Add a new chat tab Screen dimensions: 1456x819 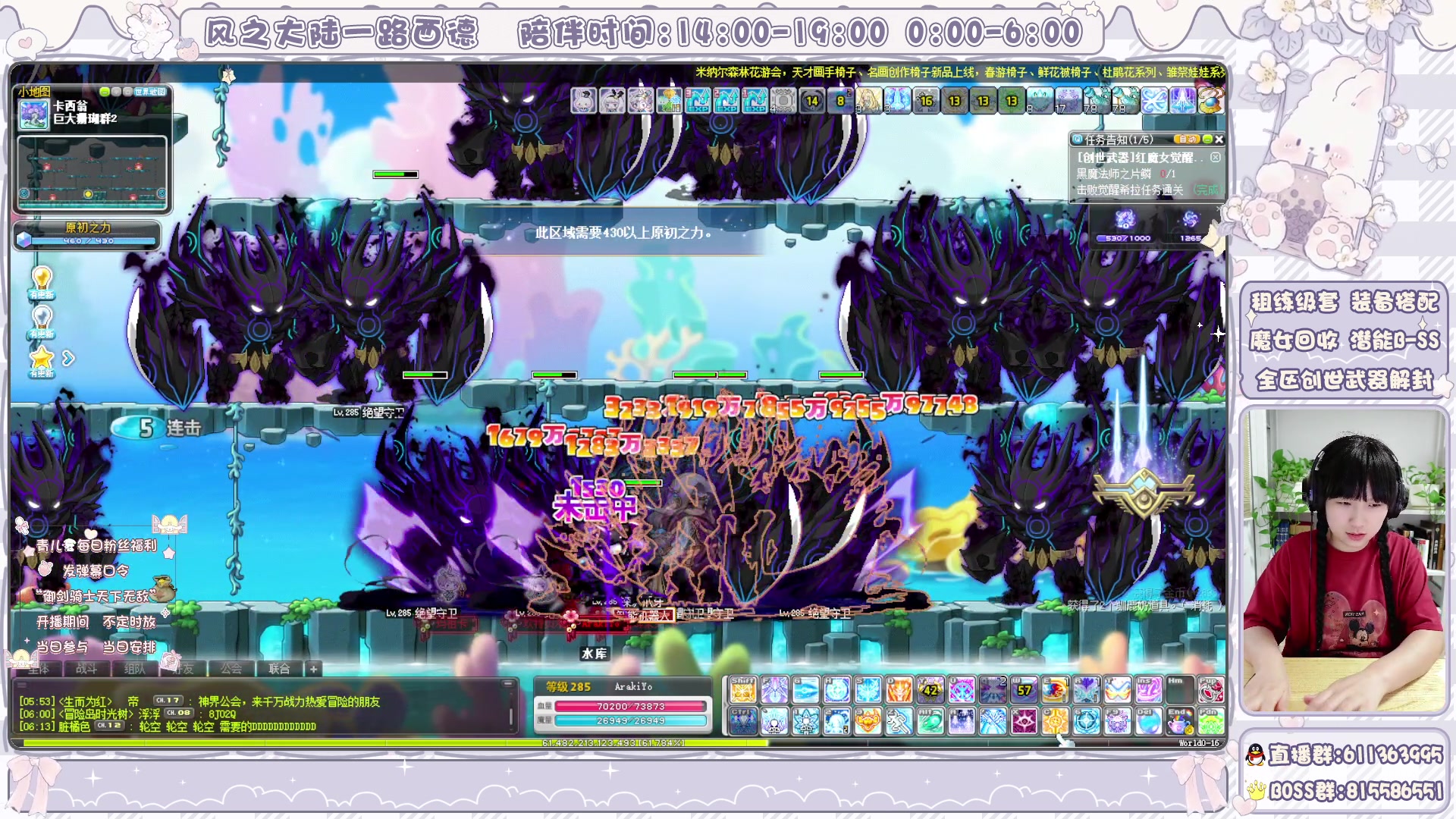(x=313, y=668)
